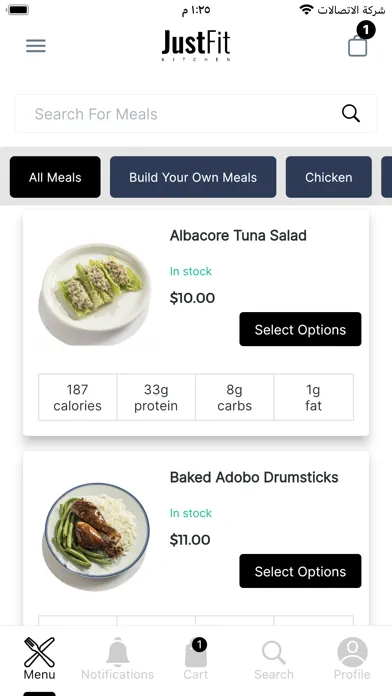Viewport: 392px width, 696px height.
Task: Click the 187 calories nutrition cell
Action: 78,397
